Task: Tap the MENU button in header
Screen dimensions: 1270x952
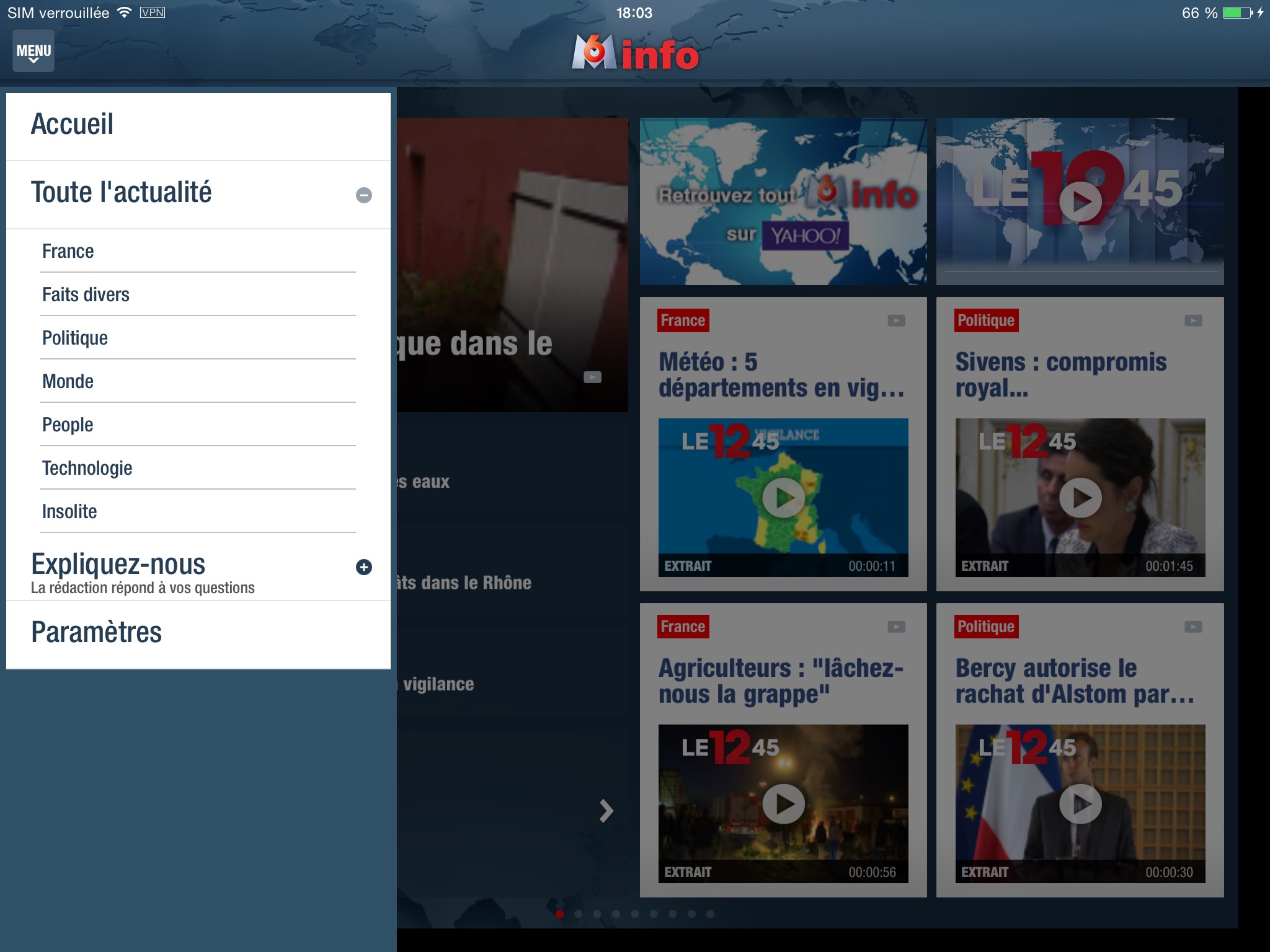Action: [x=33, y=51]
